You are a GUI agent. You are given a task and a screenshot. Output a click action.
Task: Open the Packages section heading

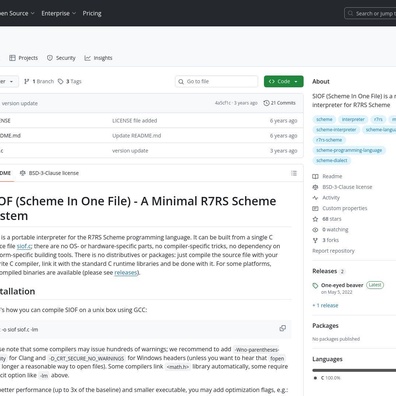coord(325,326)
